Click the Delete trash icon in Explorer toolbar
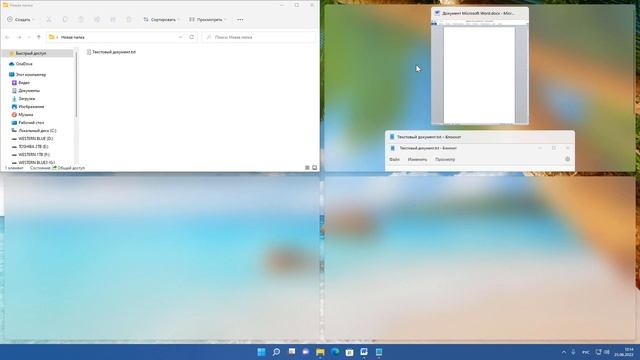The height and width of the screenshot is (360, 640). tap(129, 20)
